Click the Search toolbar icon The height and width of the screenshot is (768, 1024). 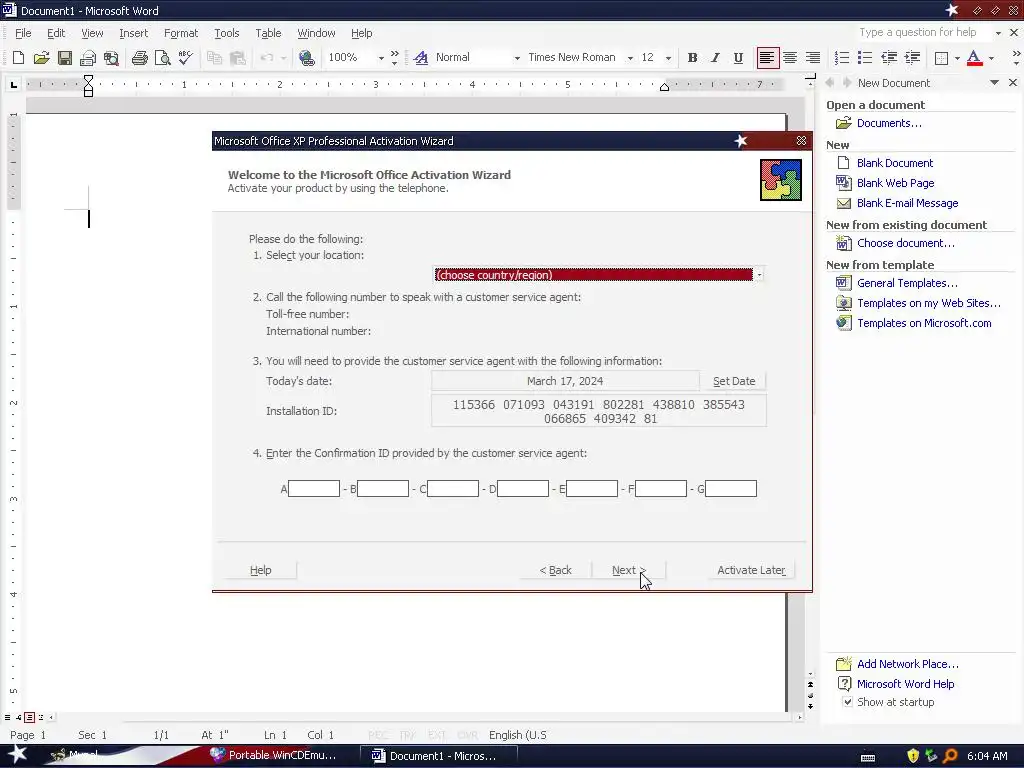click(111, 58)
